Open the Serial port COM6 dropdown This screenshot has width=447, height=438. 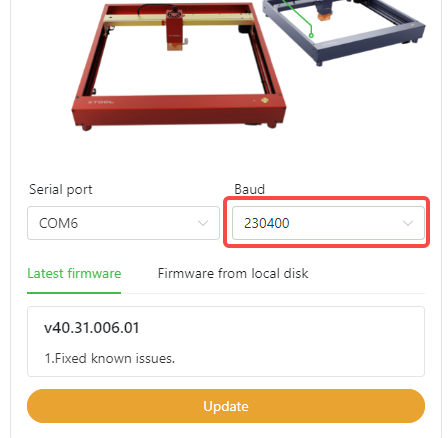click(123, 223)
